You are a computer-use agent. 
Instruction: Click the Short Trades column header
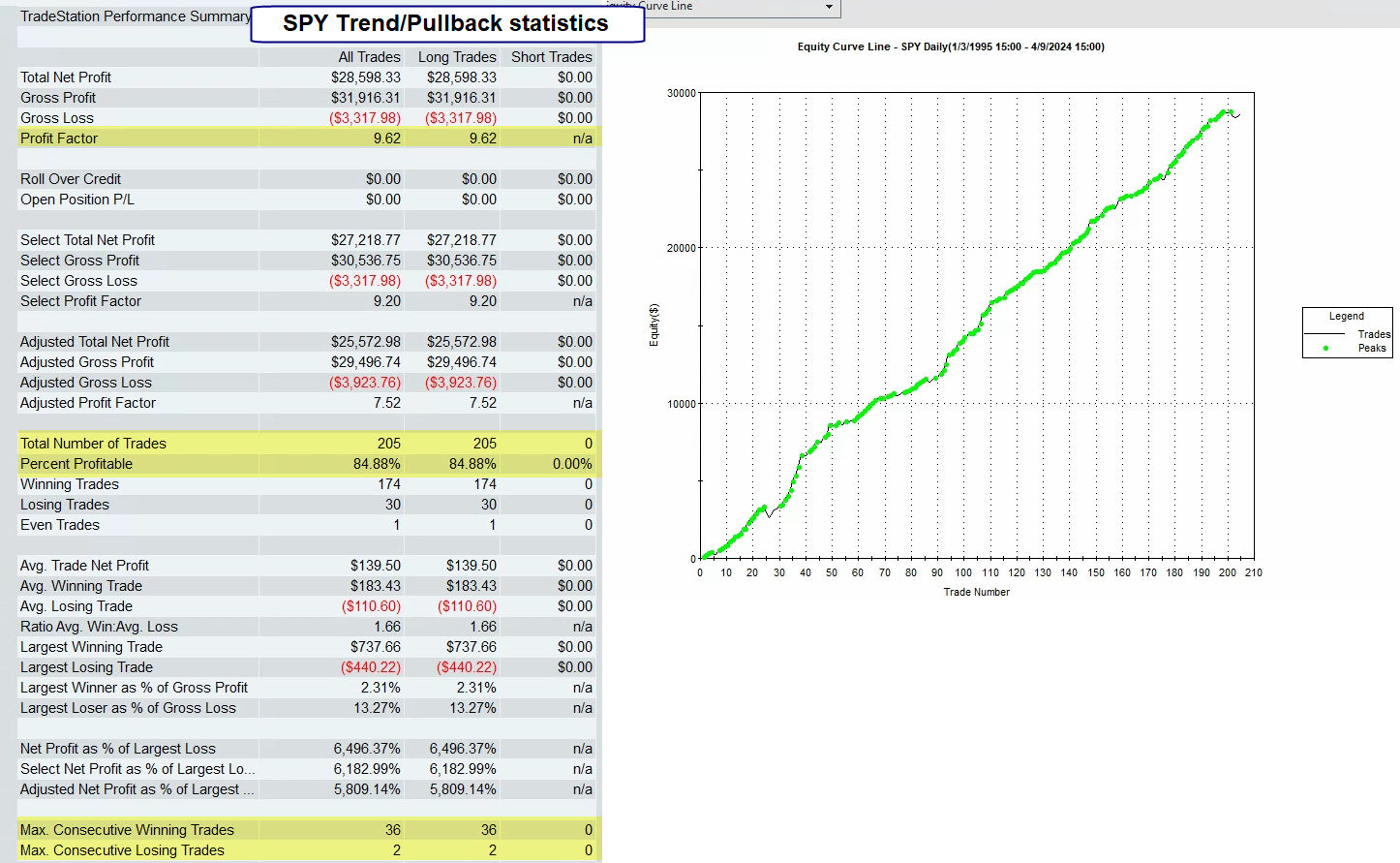pyautogui.click(x=552, y=57)
